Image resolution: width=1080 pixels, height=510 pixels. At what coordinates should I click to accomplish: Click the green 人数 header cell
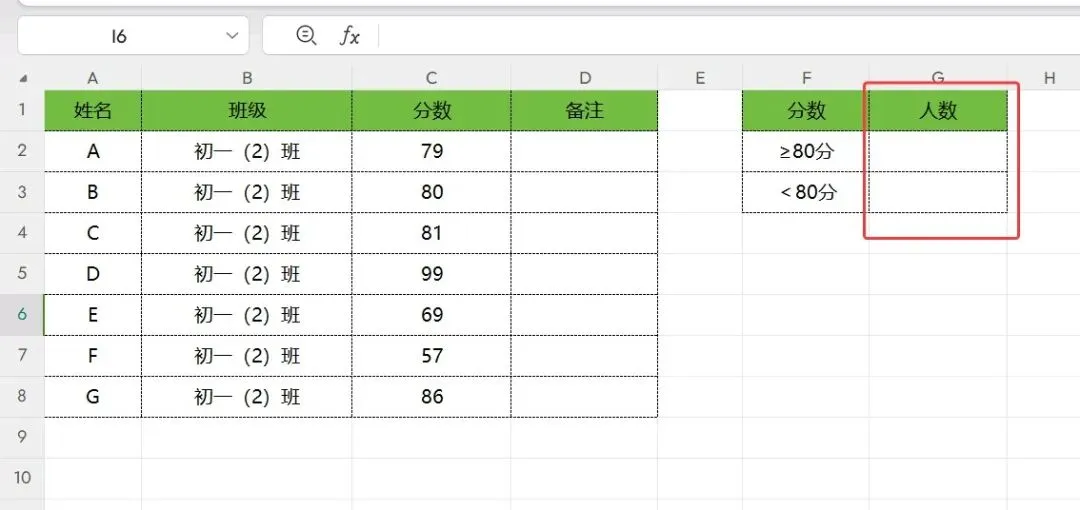point(938,110)
